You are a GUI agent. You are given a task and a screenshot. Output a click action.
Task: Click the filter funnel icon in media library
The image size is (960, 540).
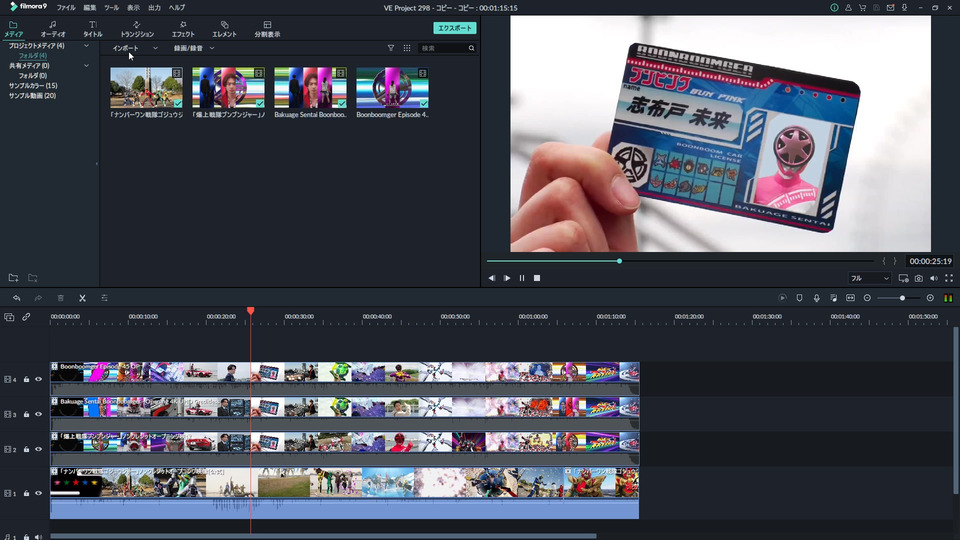(391, 48)
